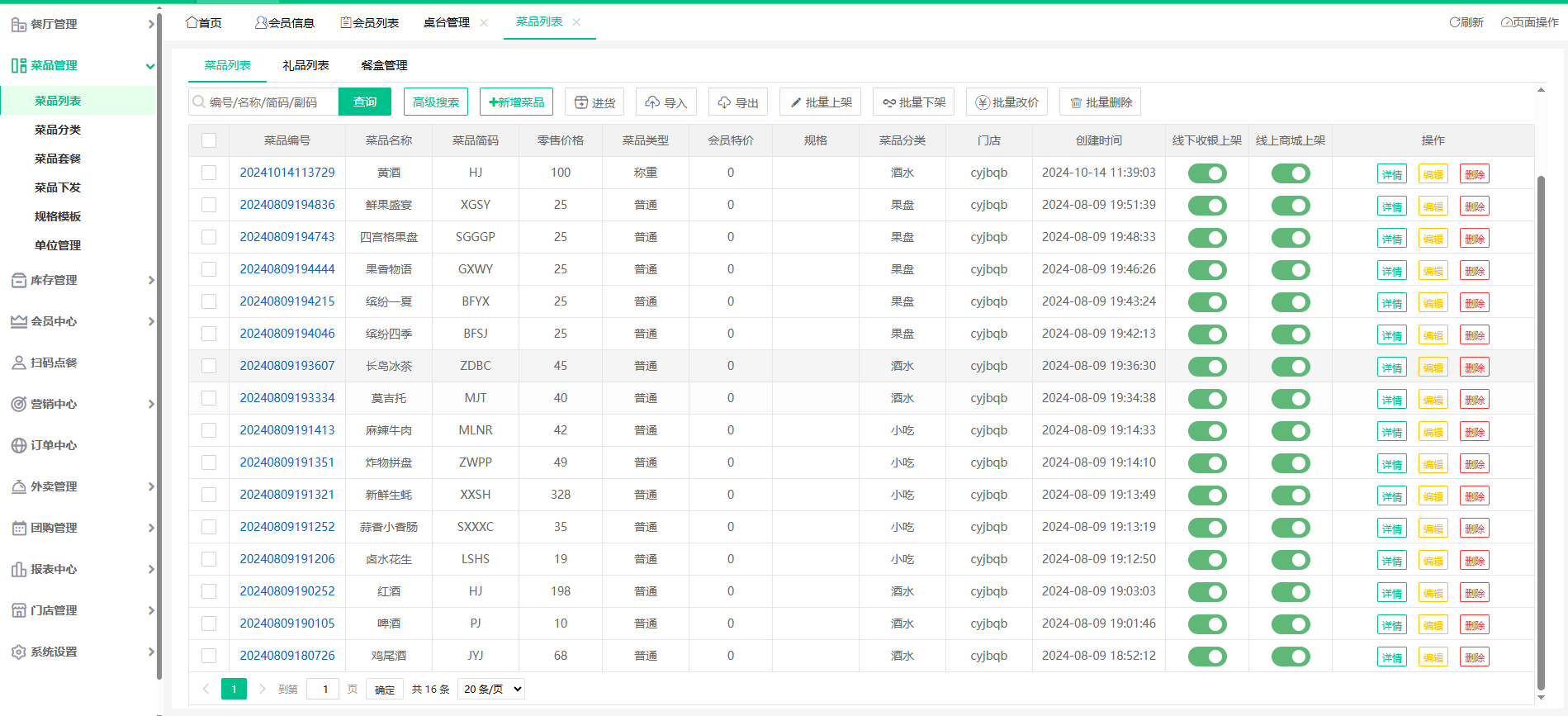Check the select-all header checkbox
The height and width of the screenshot is (716, 1568).
click(x=209, y=140)
